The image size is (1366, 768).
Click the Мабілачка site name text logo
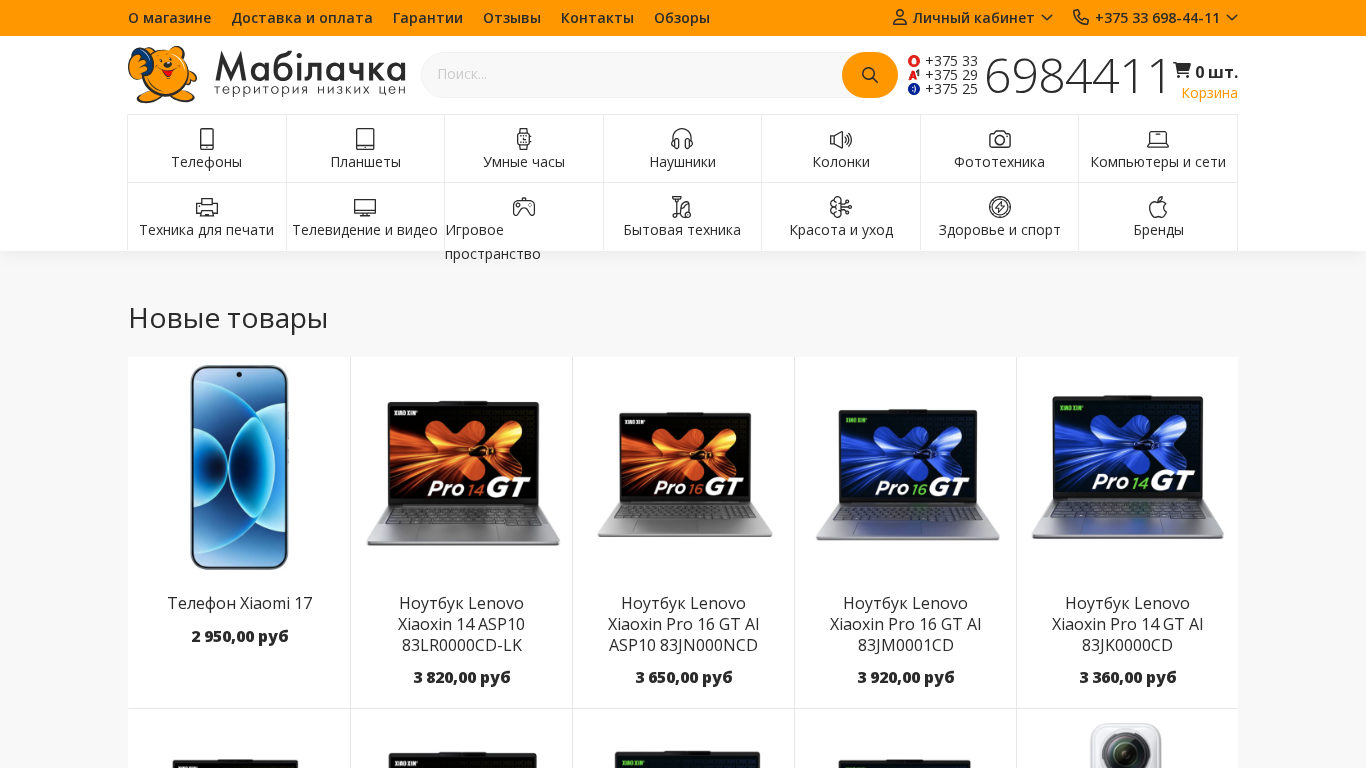pos(310,67)
